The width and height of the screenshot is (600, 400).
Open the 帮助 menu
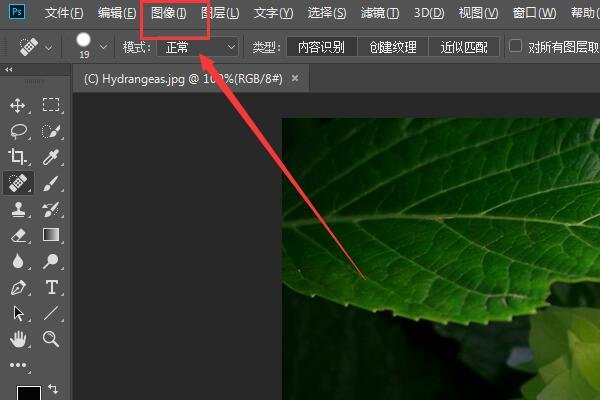click(585, 13)
